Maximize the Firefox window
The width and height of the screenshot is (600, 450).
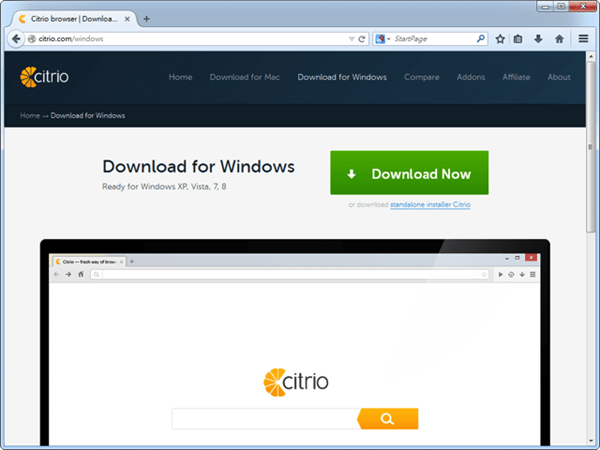561,7
